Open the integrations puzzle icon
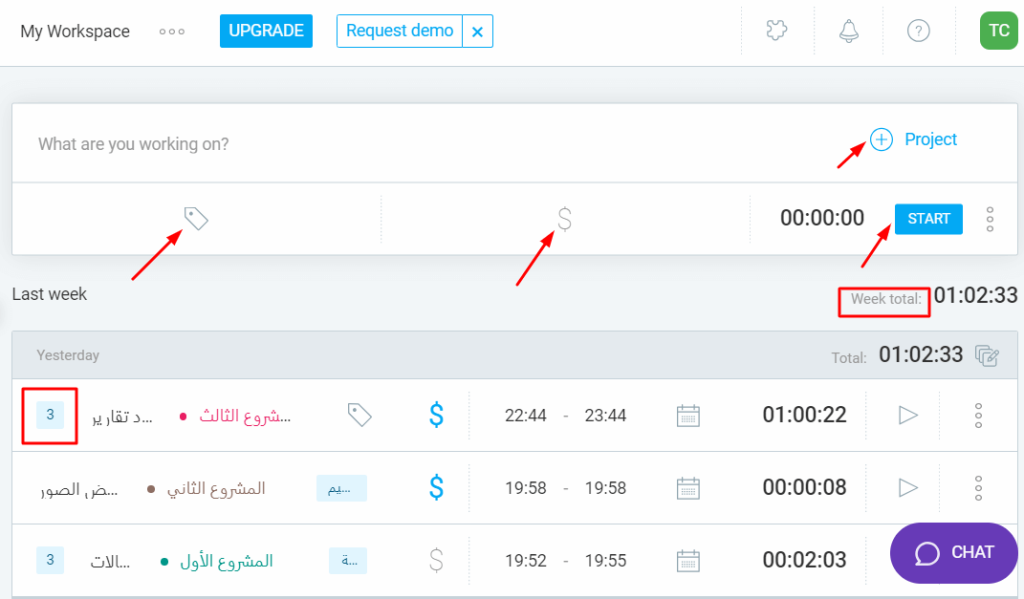Viewport: 1024px width, 599px height. [777, 31]
